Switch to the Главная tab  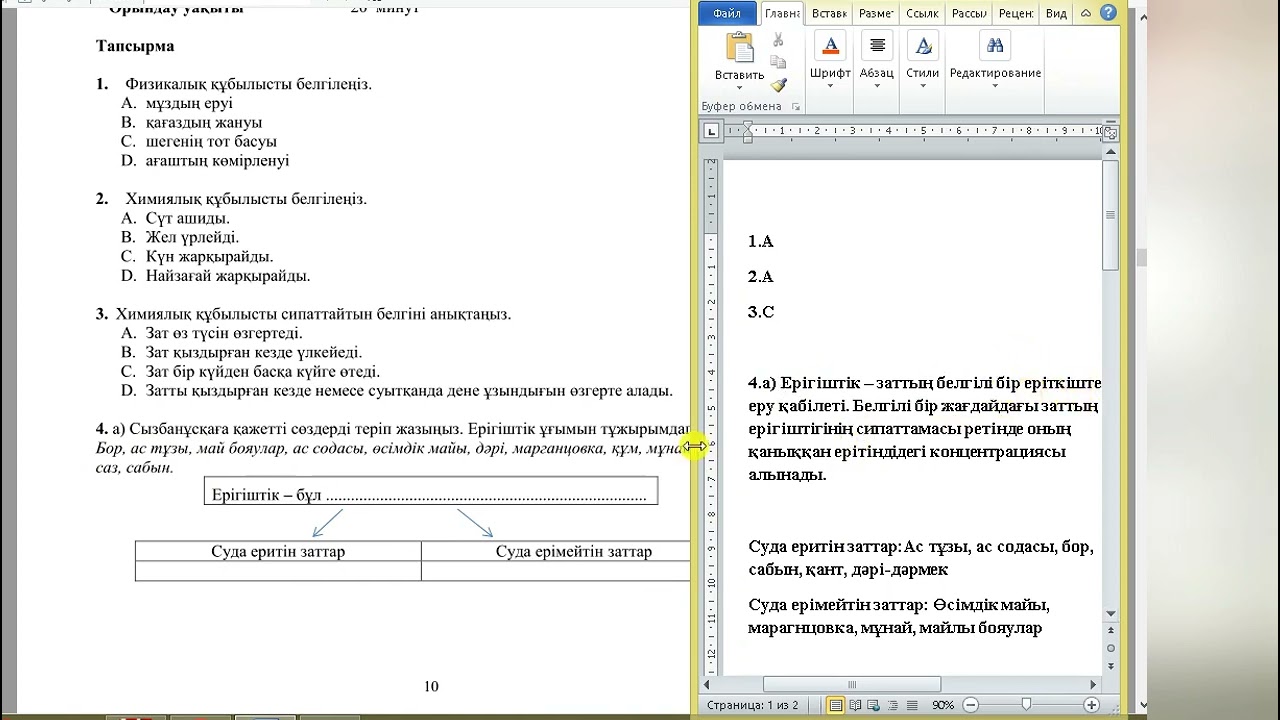tap(782, 13)
